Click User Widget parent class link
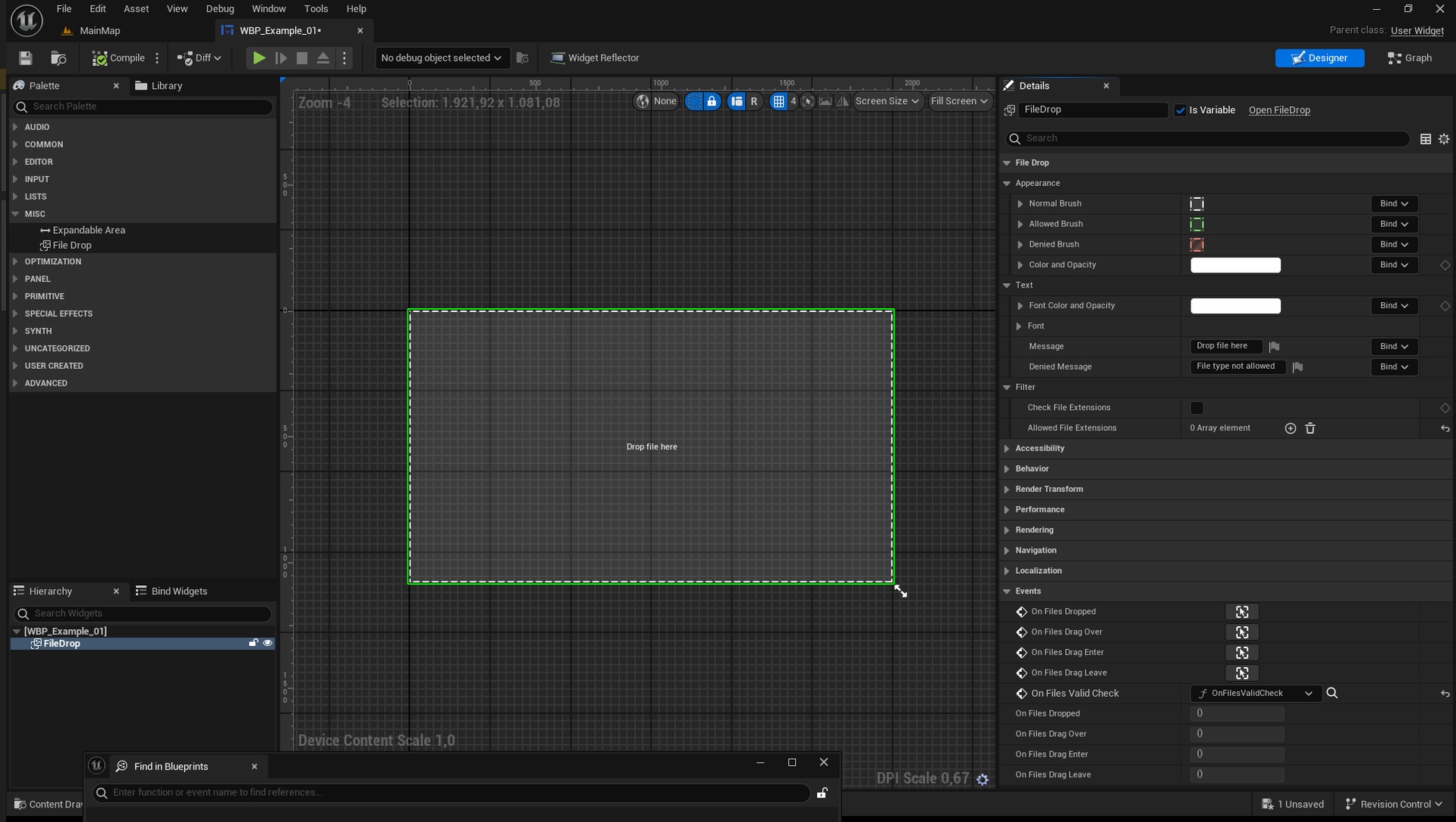This screenshot has width=1456, height=822. click(x=1417, y=30)
